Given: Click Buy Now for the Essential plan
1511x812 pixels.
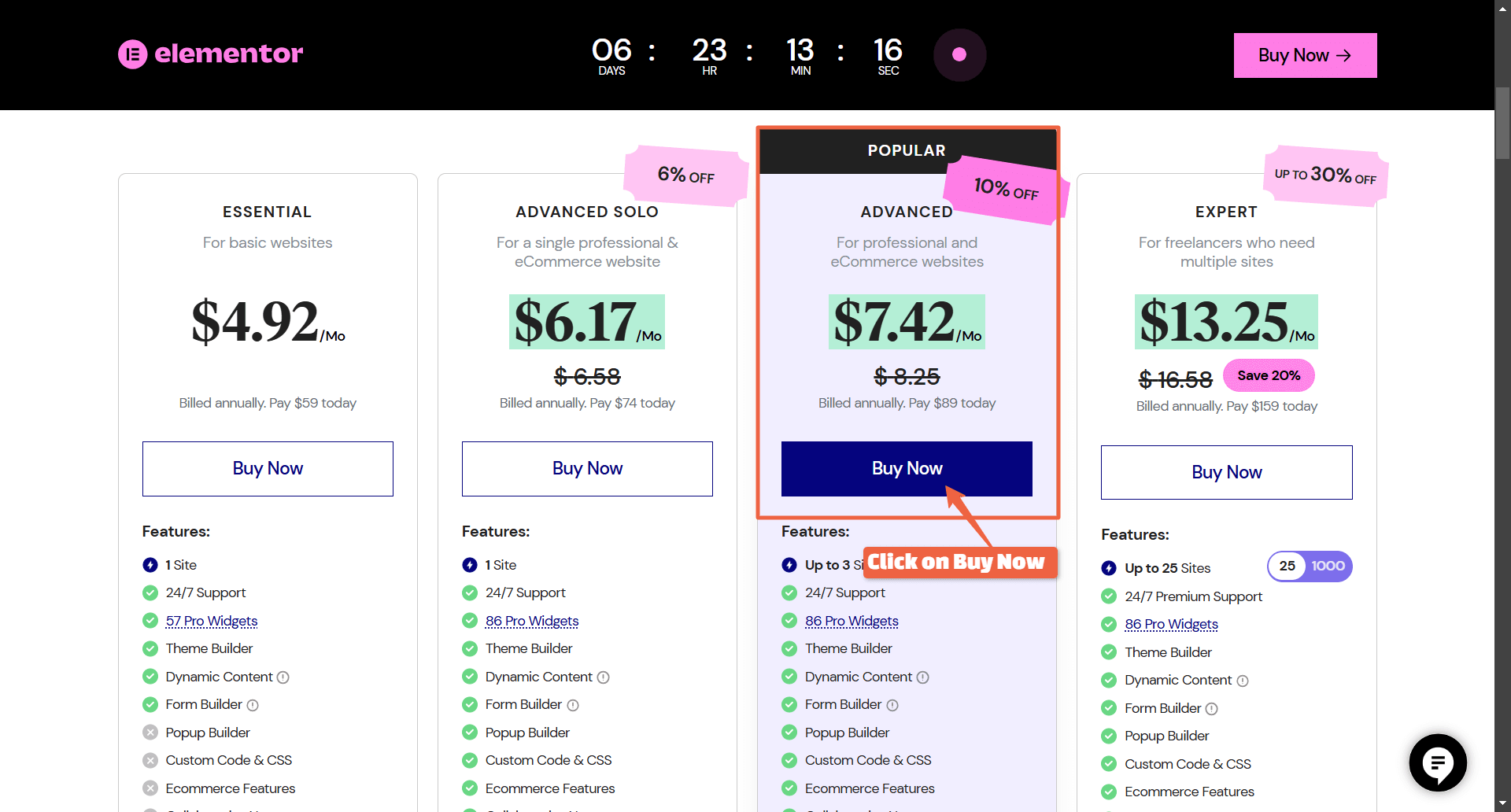Looking at the screenshot, I should pos(267,468).
